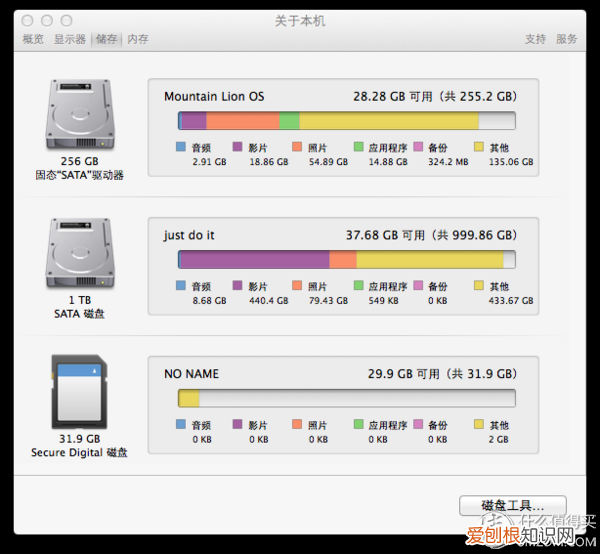600x554 pixels.
Task: Click the 324.2 MB backup value
Action: (448, 162)
